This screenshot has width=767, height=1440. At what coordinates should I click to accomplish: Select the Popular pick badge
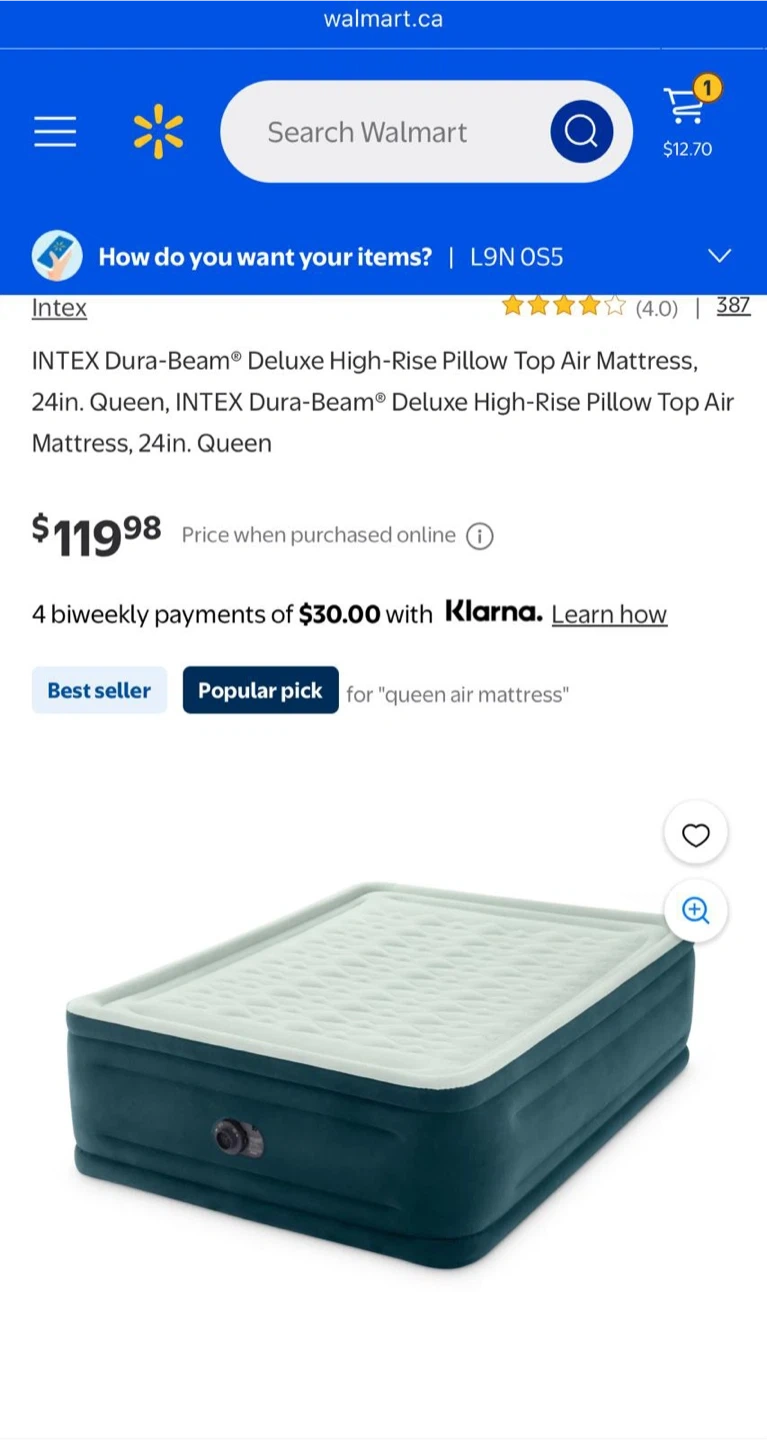pyautogui.click(x=260, y=690)
